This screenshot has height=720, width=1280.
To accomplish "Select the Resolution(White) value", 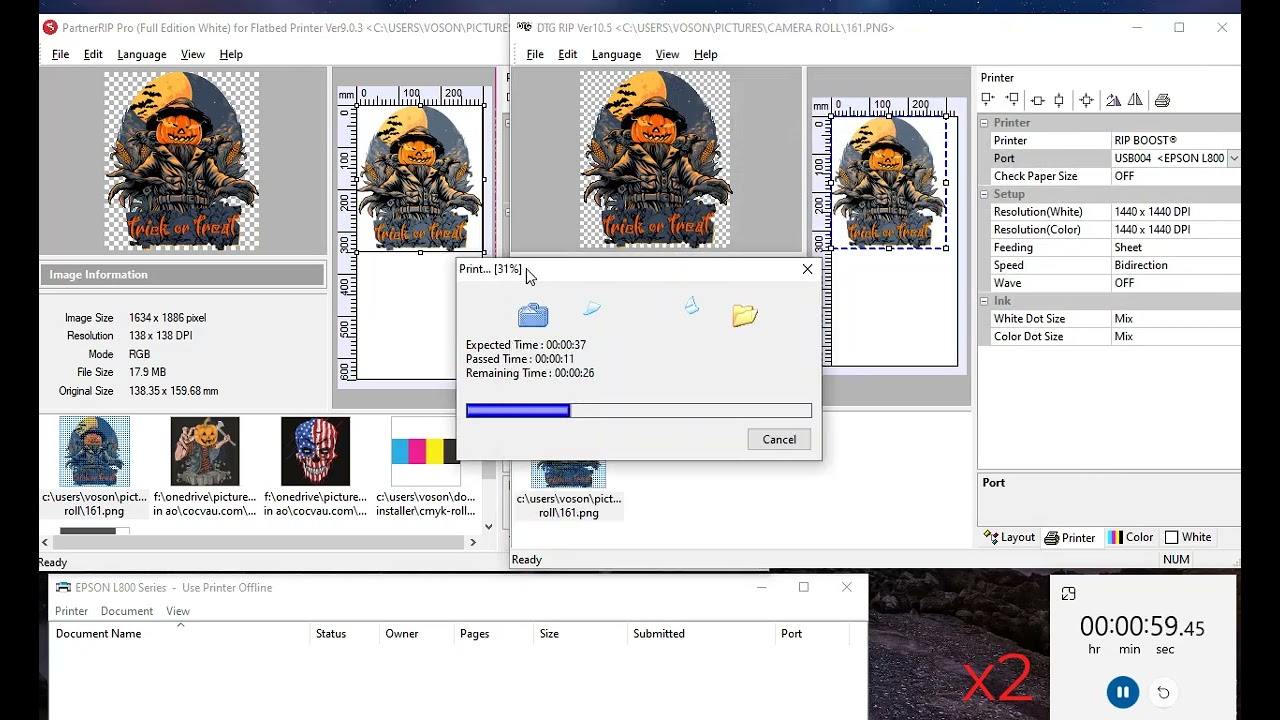I will (x=1175, y=212).
